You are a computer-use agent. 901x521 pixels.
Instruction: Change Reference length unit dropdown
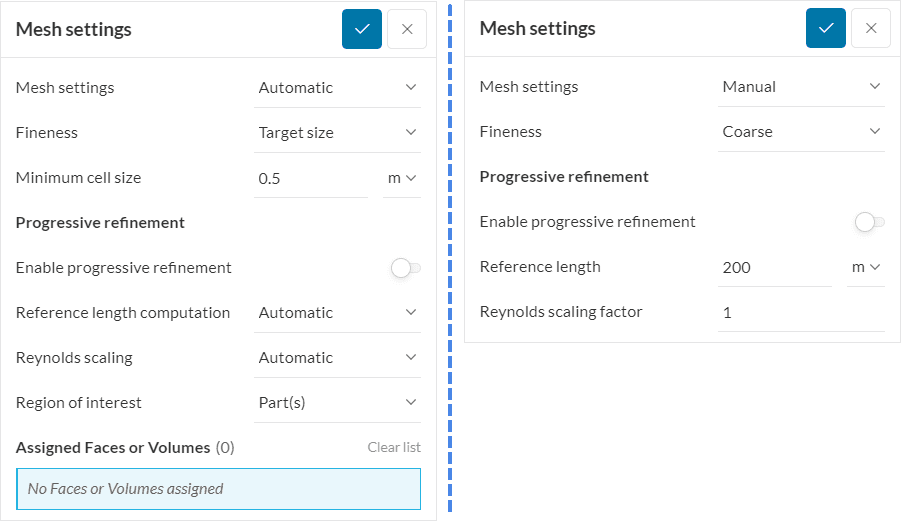(x=865, y=267)
